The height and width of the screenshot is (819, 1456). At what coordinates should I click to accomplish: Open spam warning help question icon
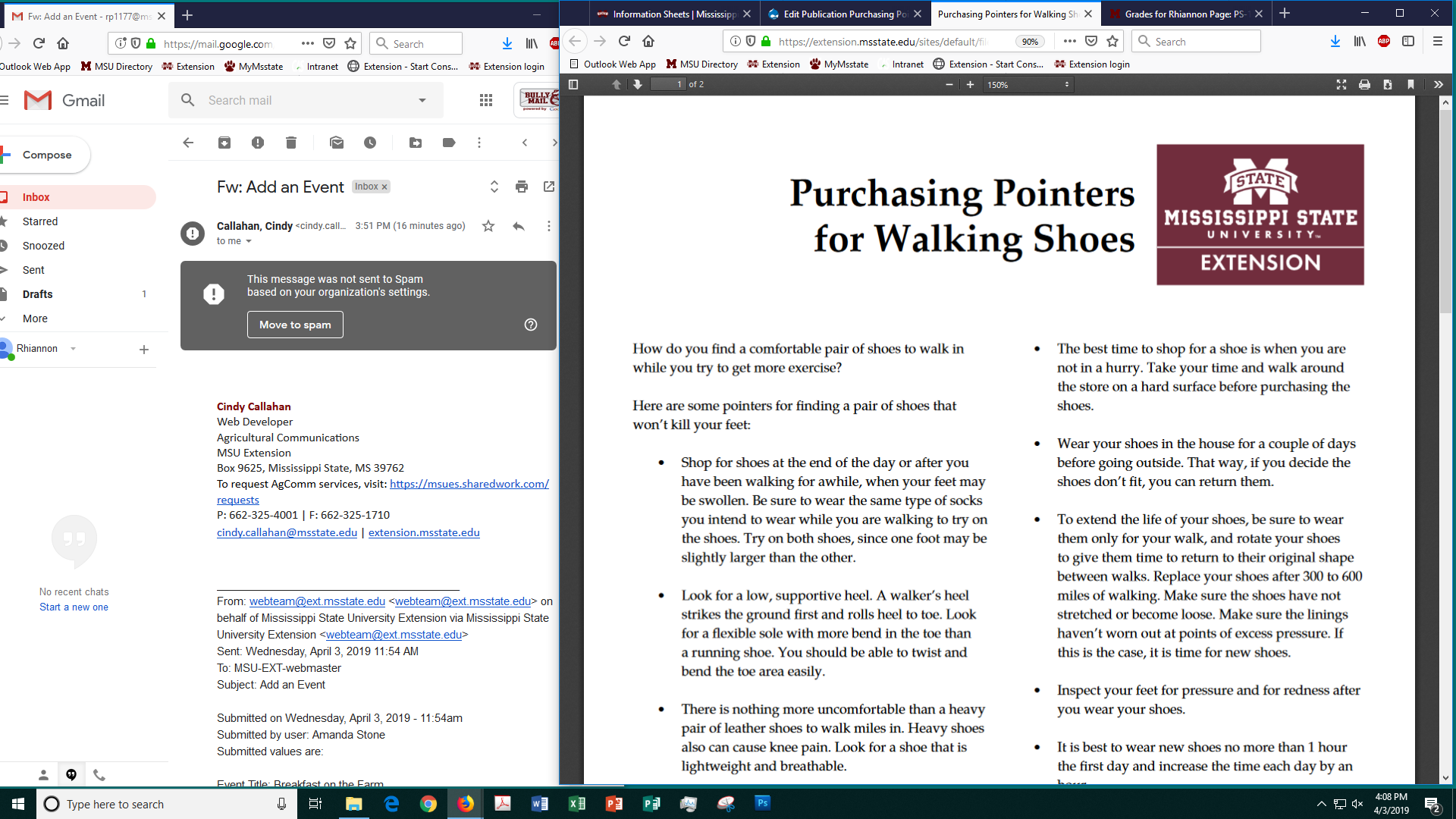tap(531, 325)
